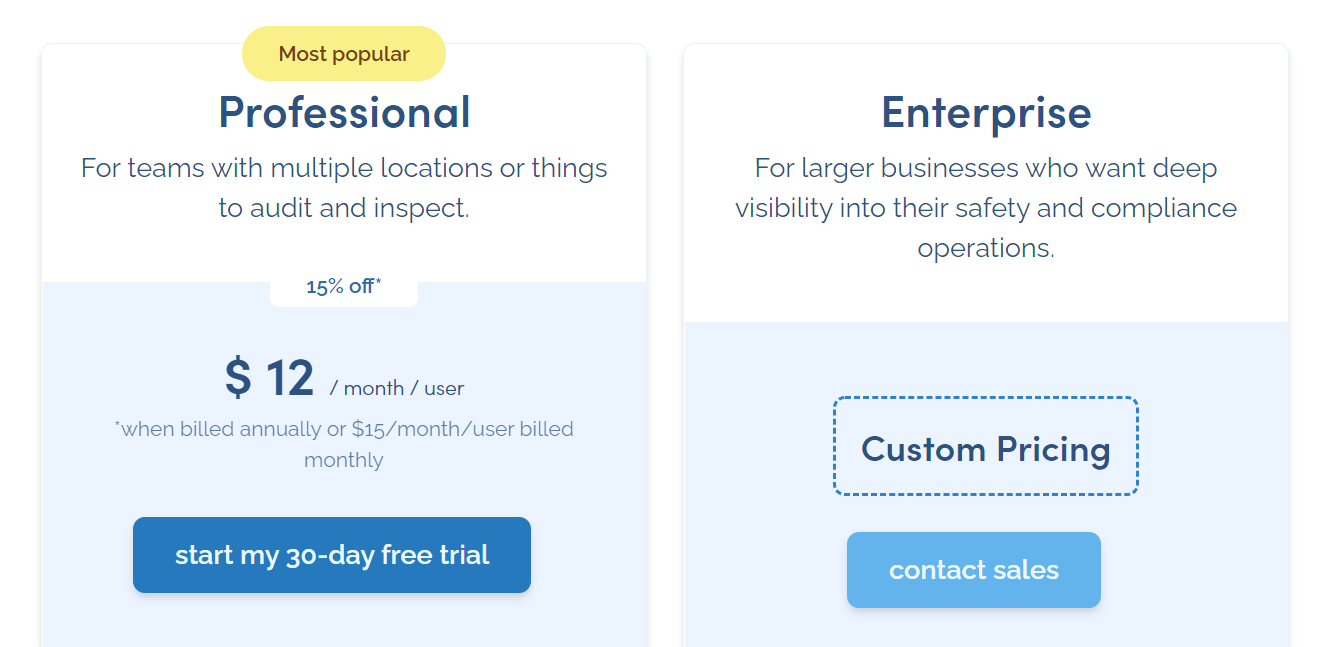Click the dashed Custom Pricing box
This screenshot has width=1330, height=647.
tap(986, 447)
